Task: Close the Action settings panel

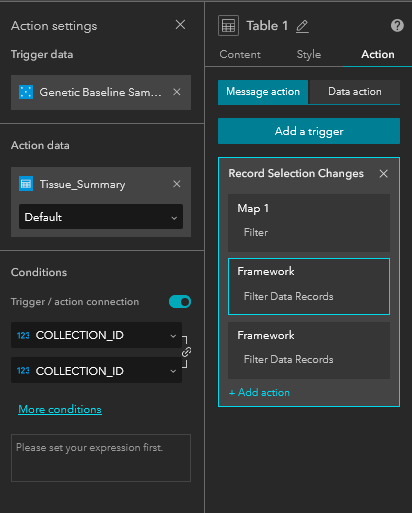Action: click(x=180, y=25)
